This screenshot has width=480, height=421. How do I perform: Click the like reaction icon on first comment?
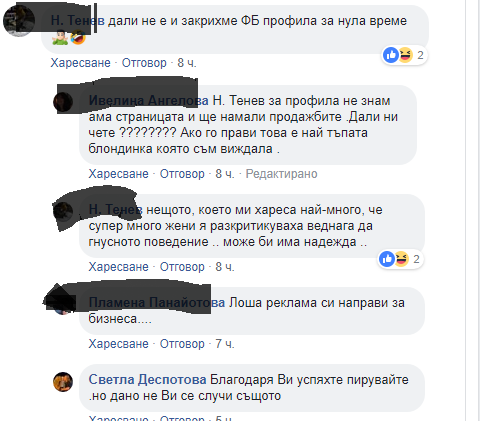tap(391, 55)
